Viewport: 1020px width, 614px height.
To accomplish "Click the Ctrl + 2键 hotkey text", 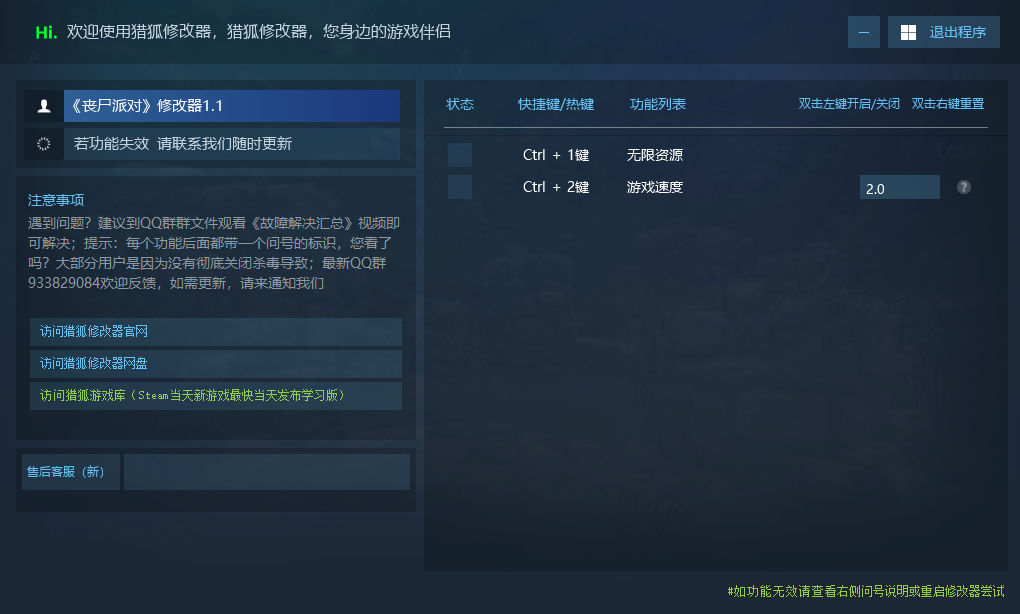I will pyautogui.click(x=556, y=187).
